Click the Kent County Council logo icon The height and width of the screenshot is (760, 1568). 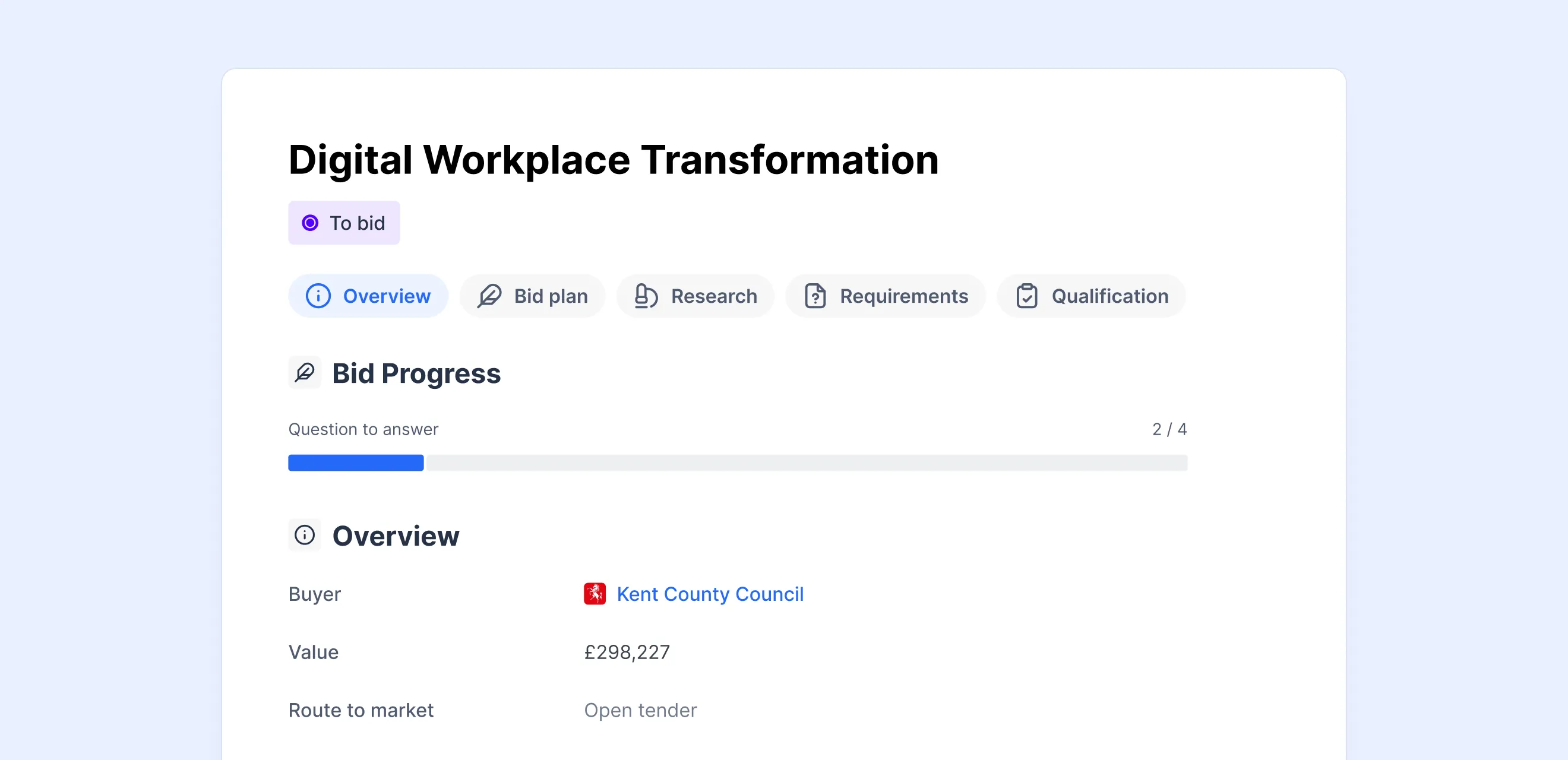pos(595,593)
